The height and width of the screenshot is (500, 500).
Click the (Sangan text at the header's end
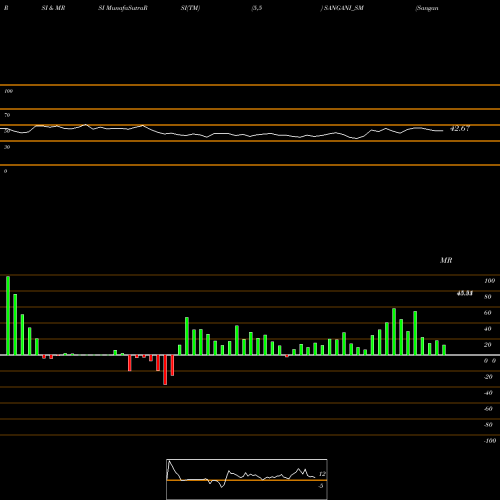click(427, 8)
